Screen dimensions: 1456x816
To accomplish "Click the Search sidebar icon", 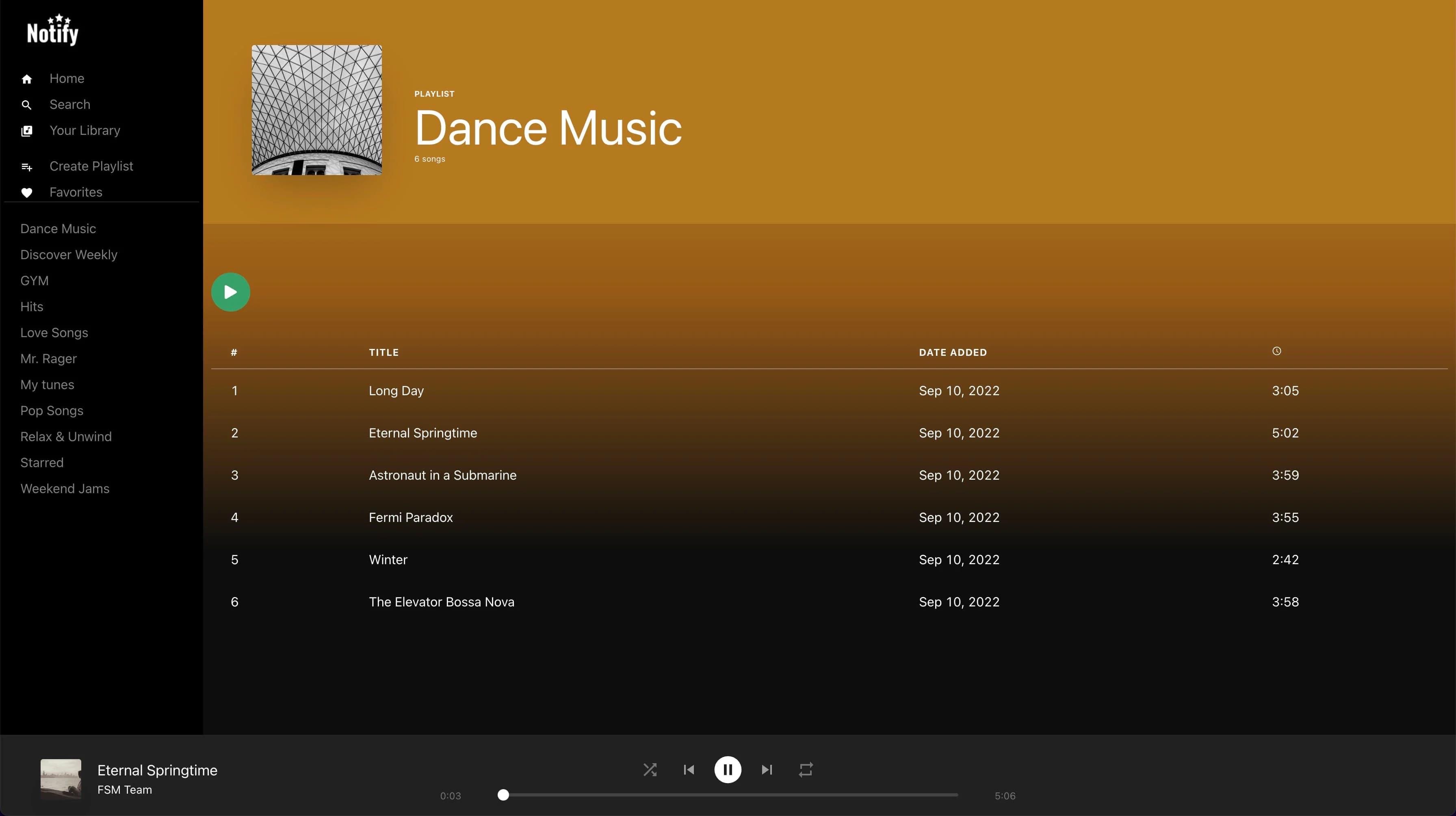I will [27, 104].
